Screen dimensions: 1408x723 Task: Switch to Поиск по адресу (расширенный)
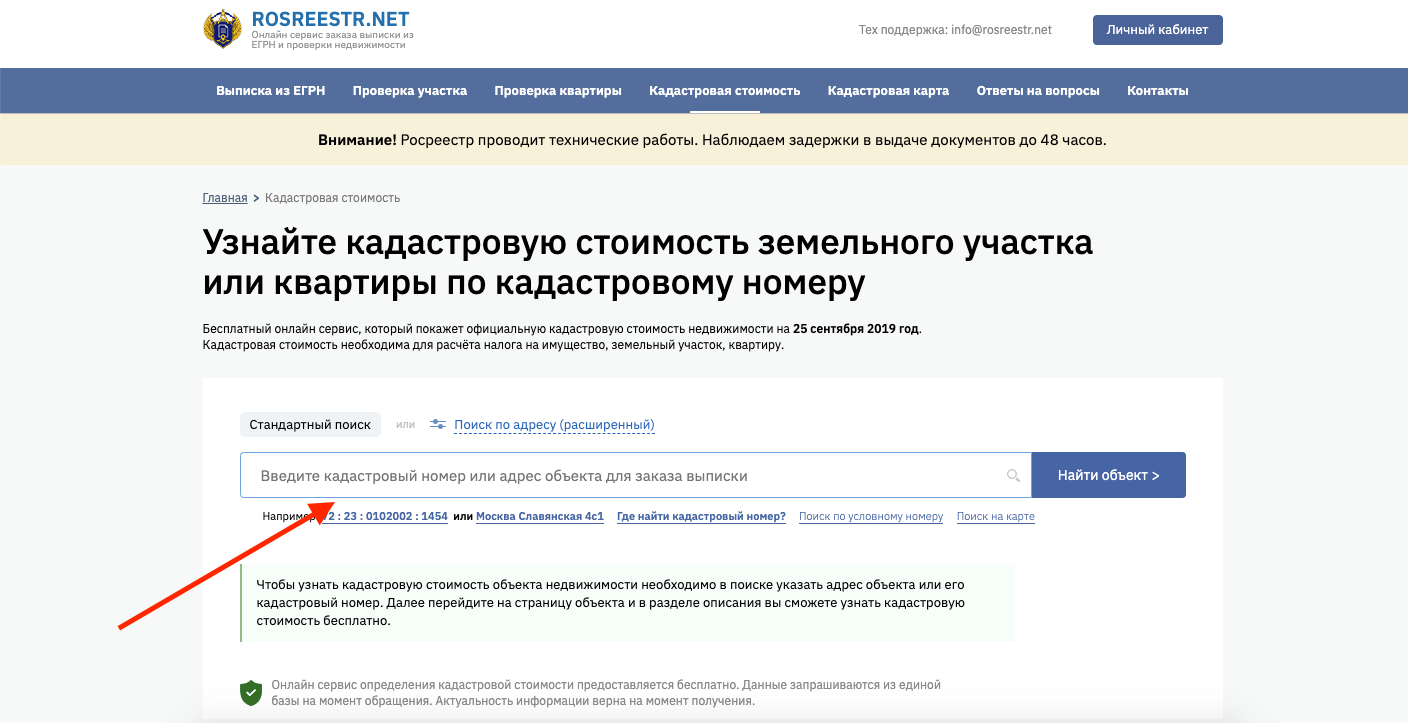(554, 425)
